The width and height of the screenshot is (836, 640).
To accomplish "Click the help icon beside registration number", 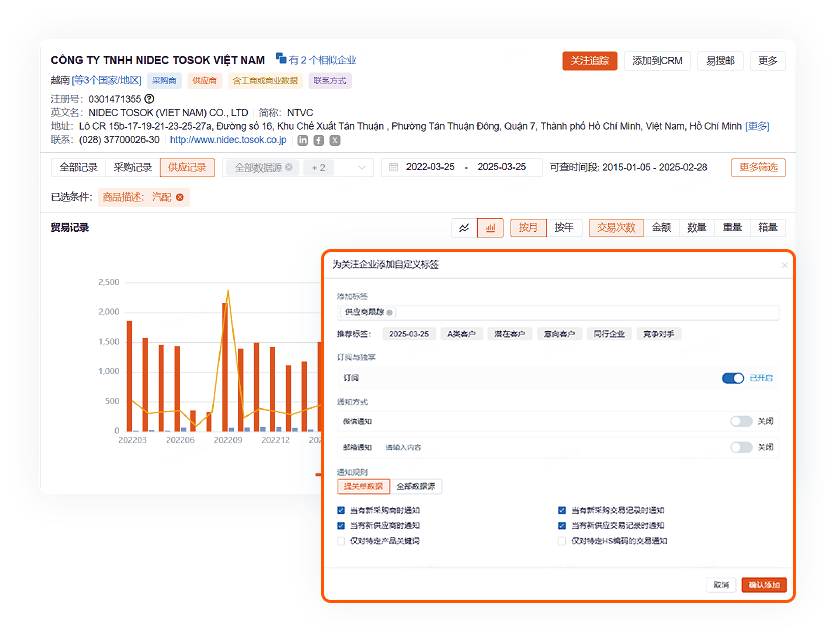I will [149, 99].
